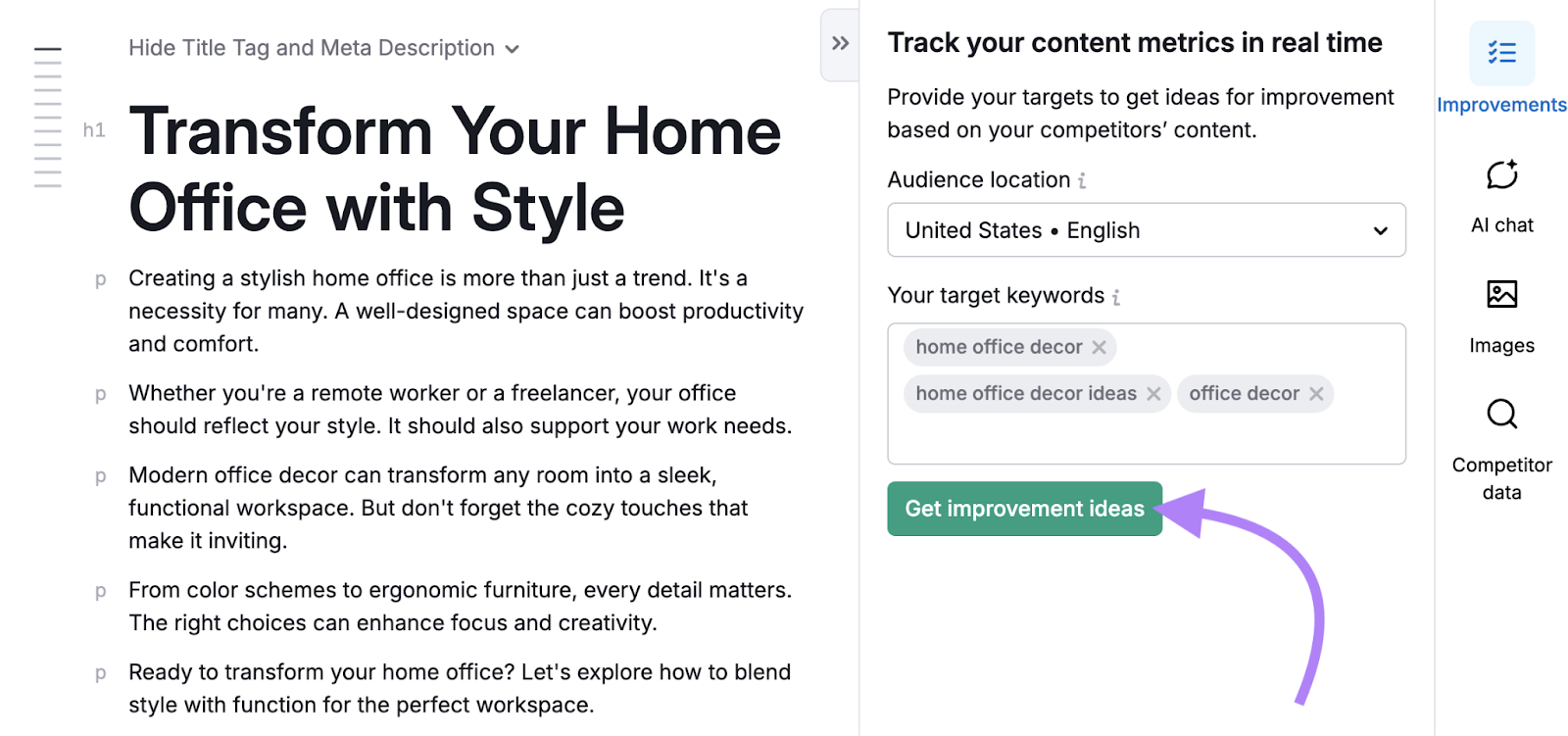
Task: Select the article title 'Transform Your Home Office with Style'
Action: [454, 169]
